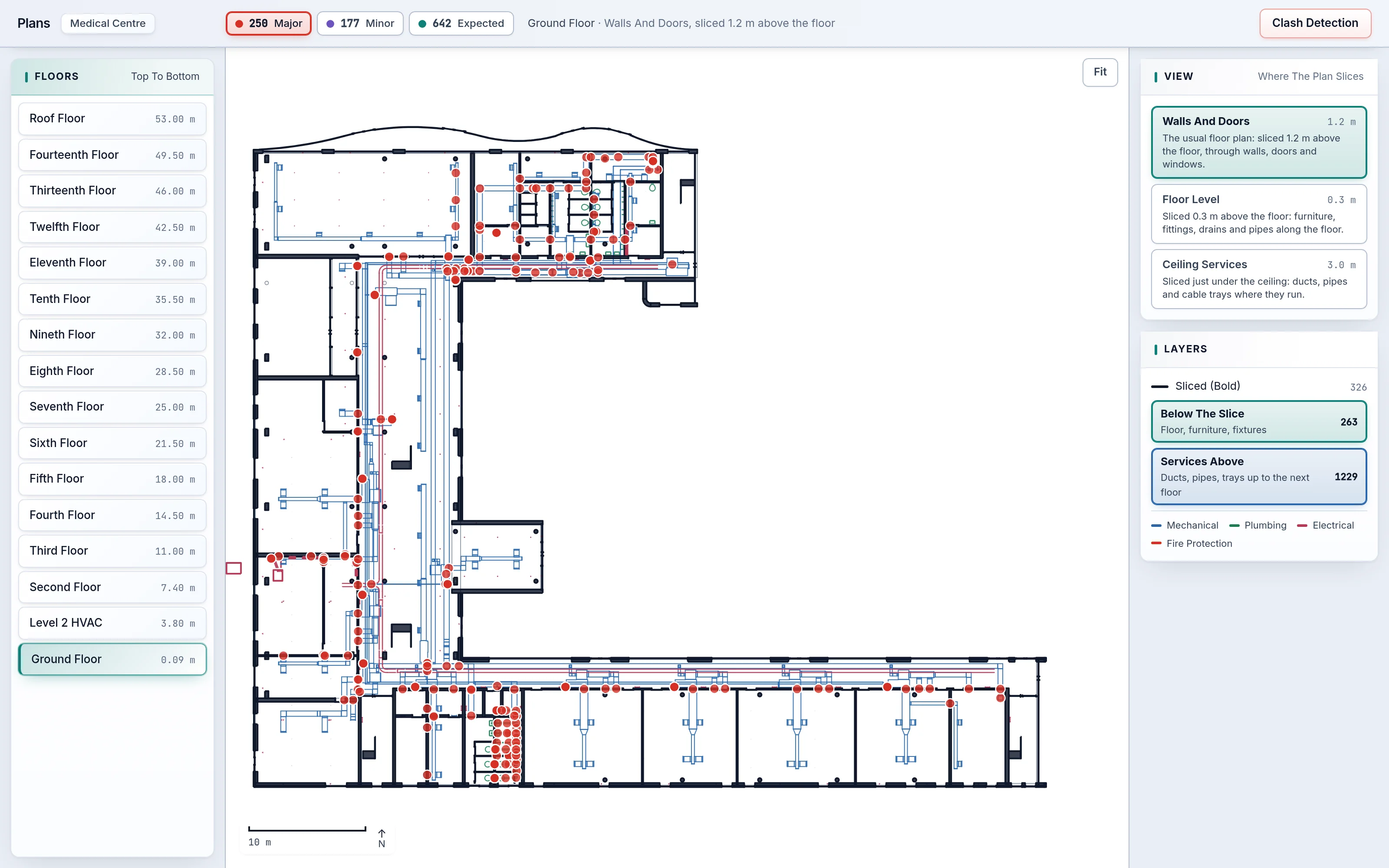Screen dimensions: 1389x868
Task: Toggle the 177 Minor clashes filter
Action: (x=360, y=23)
